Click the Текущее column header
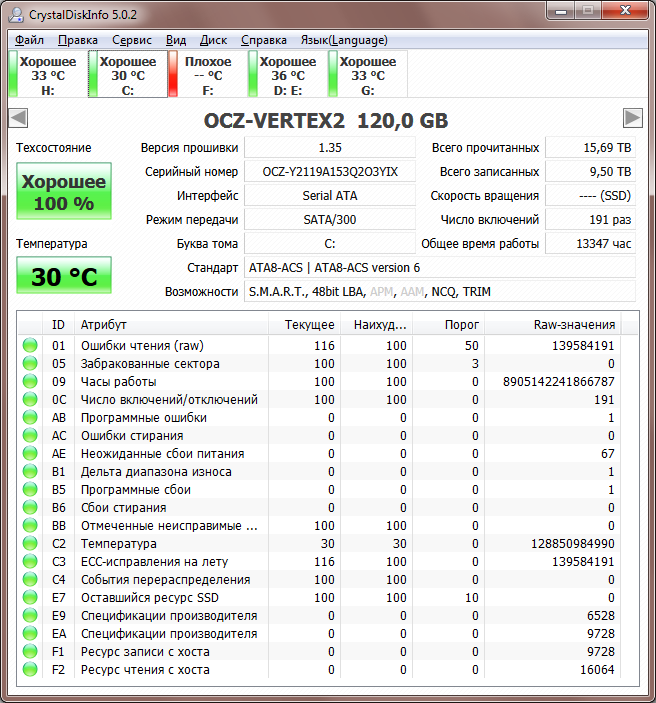Image resolution: width=656 pixels, height=703 pixels. pyautogui.click(x=304, y=325)
